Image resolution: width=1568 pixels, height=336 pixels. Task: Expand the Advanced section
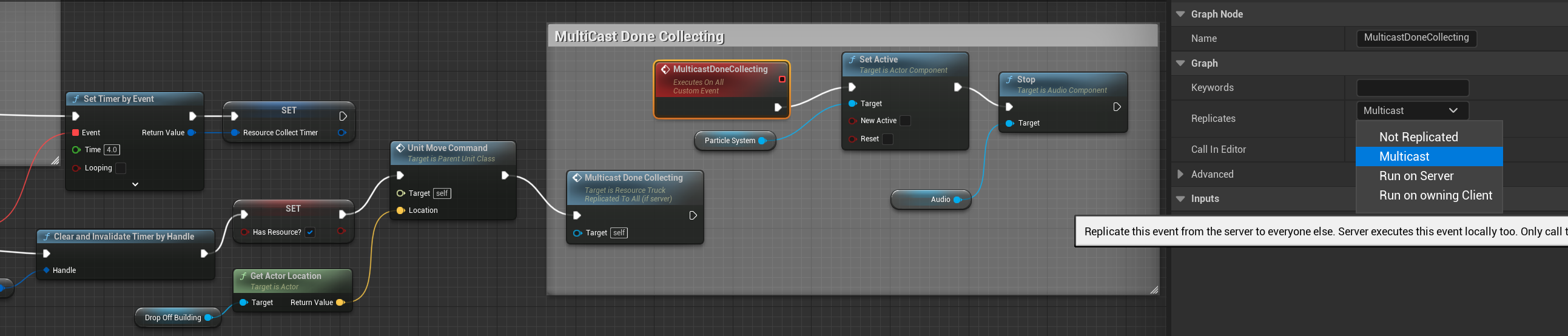tap(1180, 174)
